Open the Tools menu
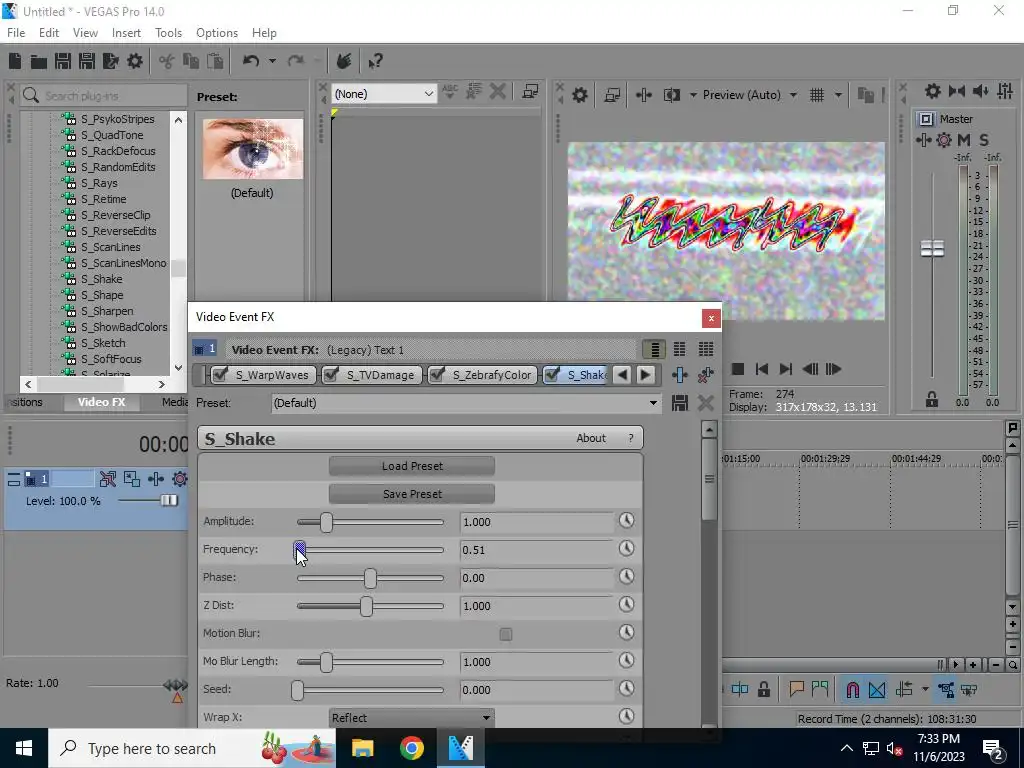Screen dimensions: 1024x768 click(168, 33)
